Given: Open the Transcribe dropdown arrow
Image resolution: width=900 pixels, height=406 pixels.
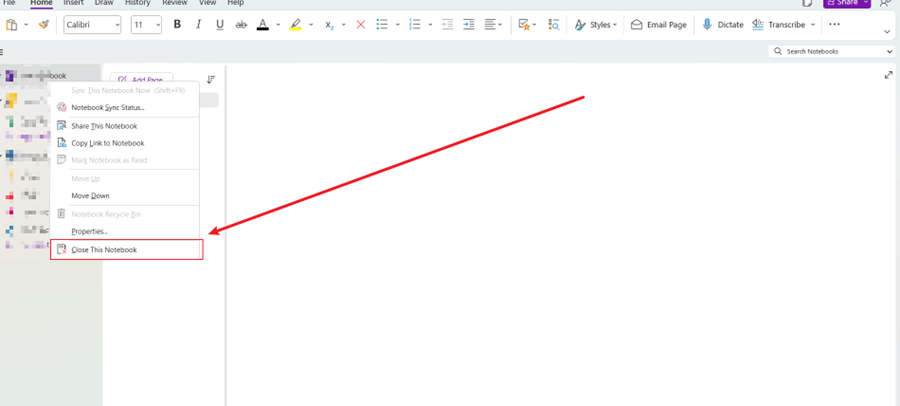Looking at the screenshot, I should (x=813, y=25).
